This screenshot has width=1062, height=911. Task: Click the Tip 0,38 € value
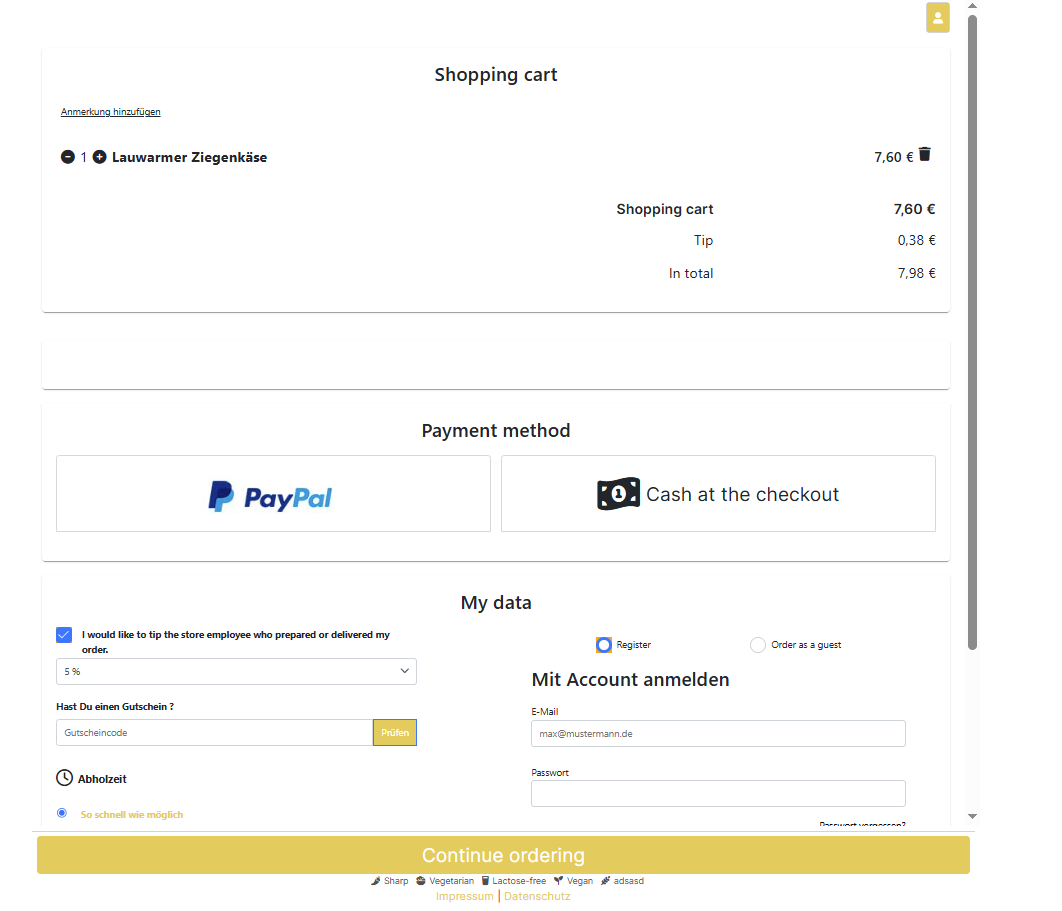pyautogui.click(x=916, y=240)
